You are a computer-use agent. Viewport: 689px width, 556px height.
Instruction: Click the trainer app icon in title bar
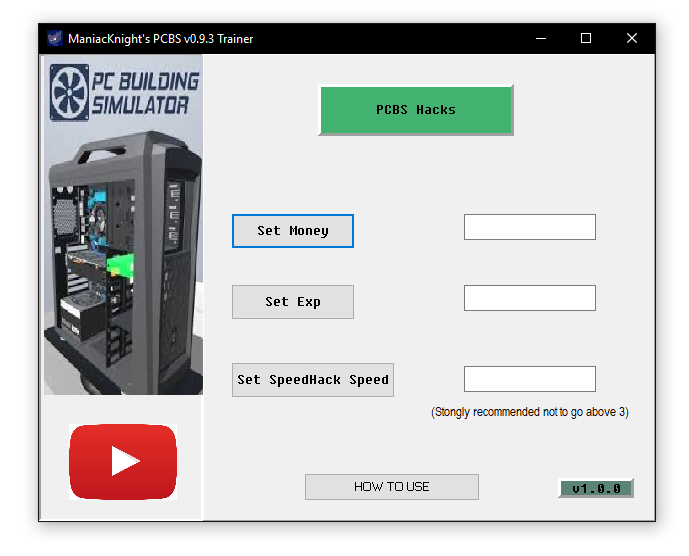click(54, 39)
